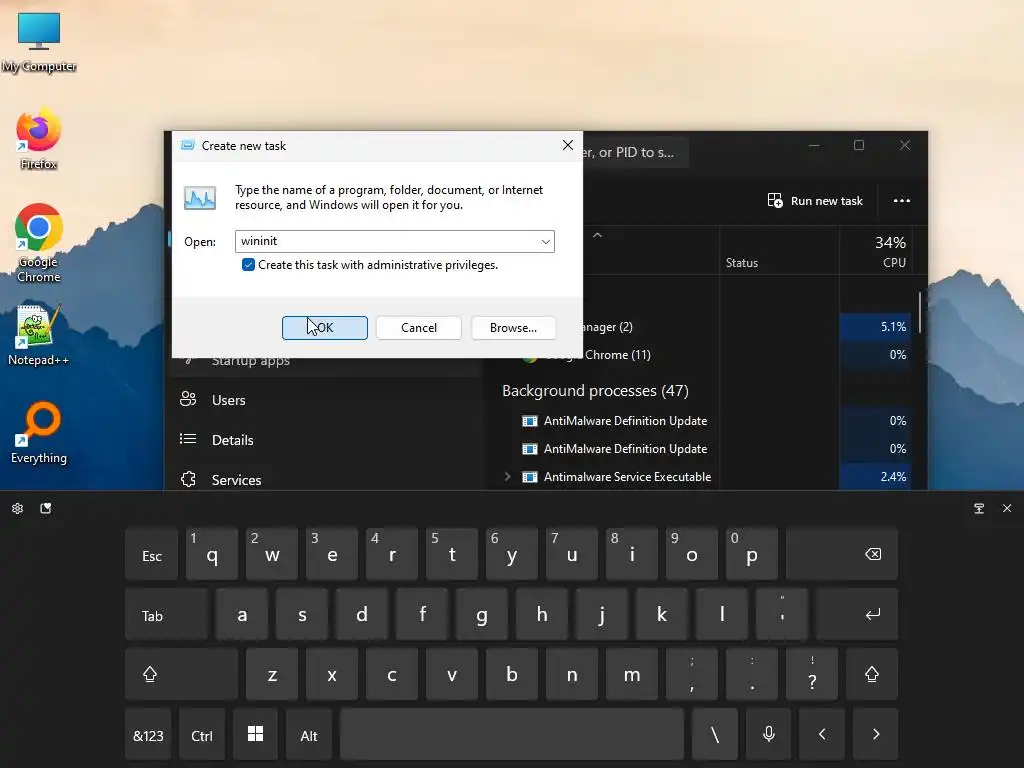Click Task Manager search box
Viewport: 1024px width, 768px height.
[x=633, y=152]
